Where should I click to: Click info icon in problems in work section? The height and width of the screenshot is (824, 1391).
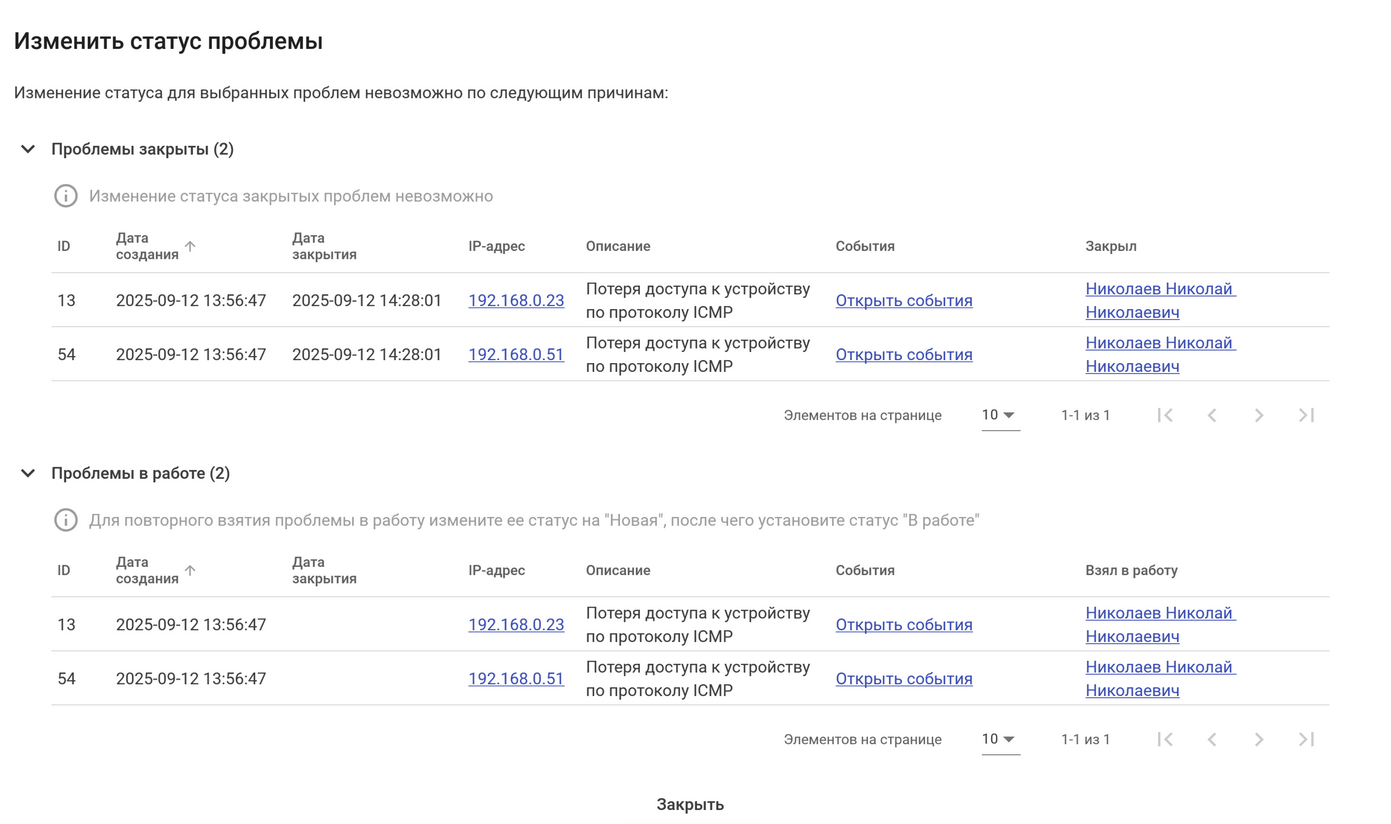click(66, 520)
